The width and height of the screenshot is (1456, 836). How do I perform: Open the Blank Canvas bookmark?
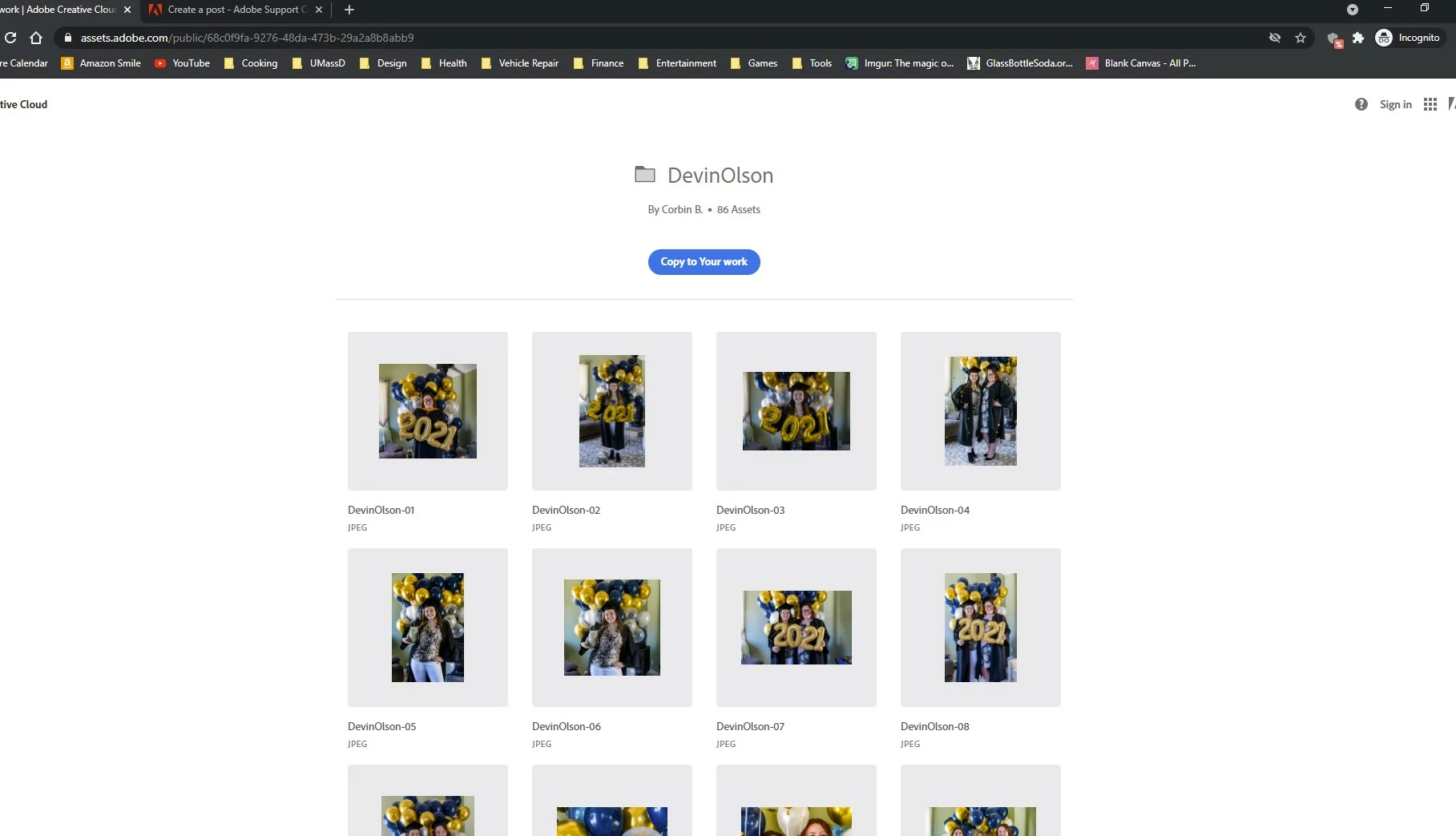(x=1141, y=63)
